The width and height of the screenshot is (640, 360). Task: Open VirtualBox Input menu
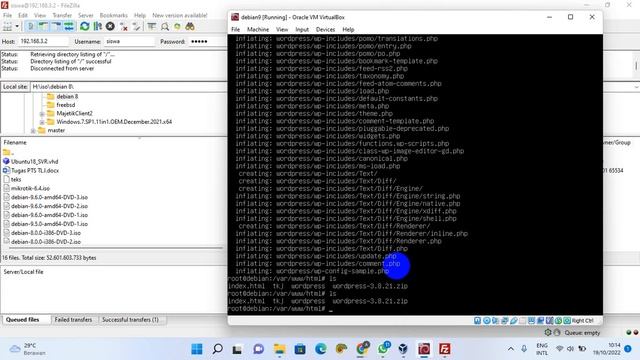pos(302,29)
